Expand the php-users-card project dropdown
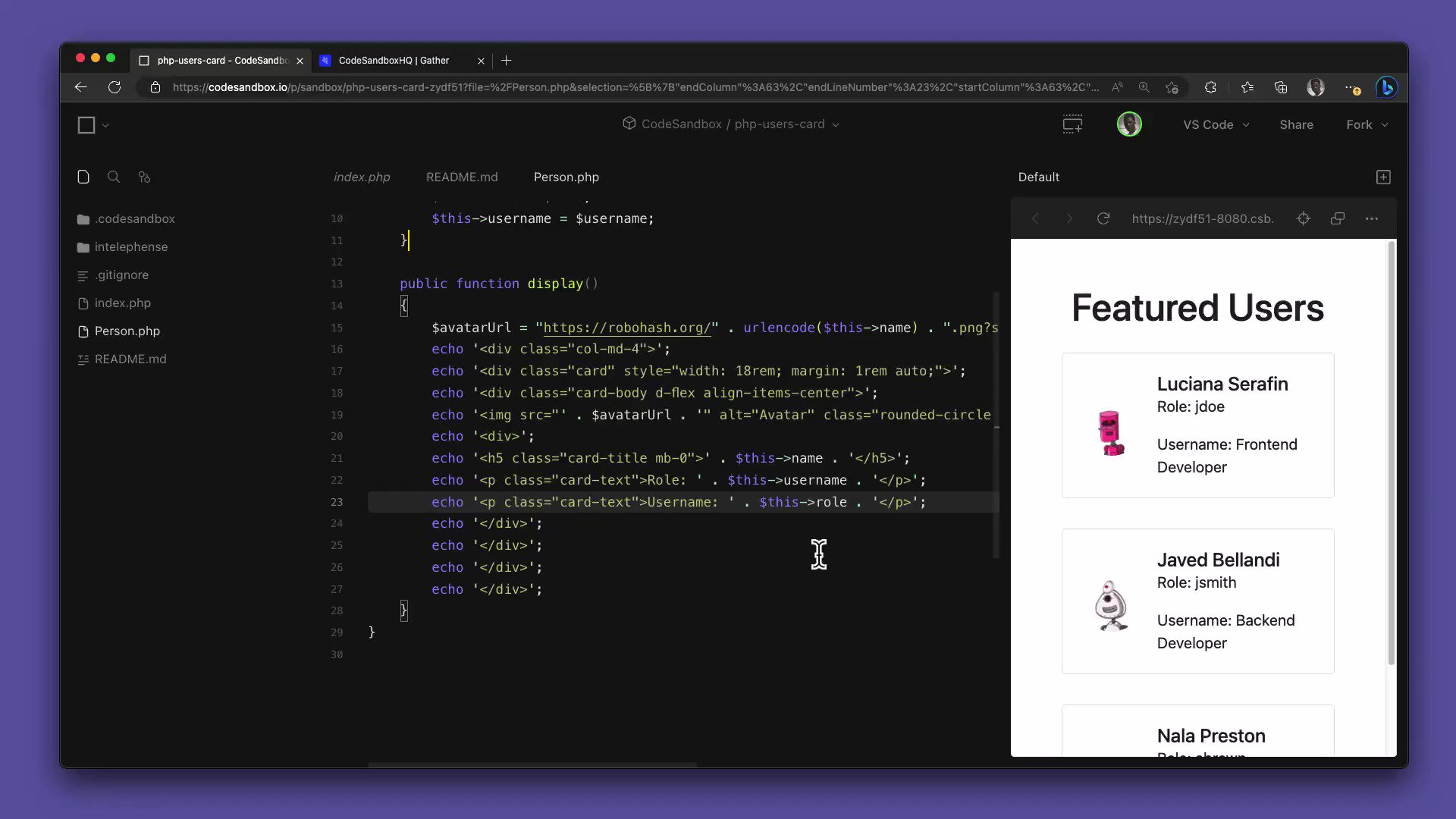Viewport: 1456px width, 819px height. click(836, 124)
